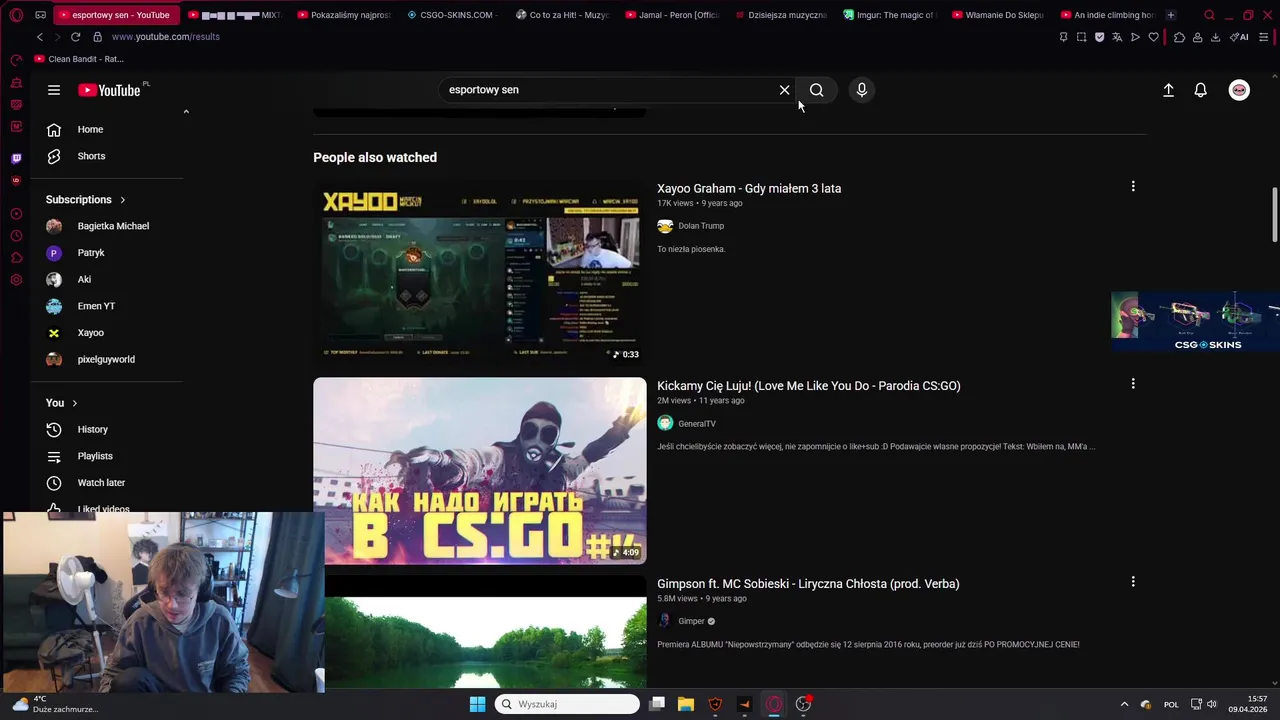Click the Opera GX menu logo

point(16,15)
